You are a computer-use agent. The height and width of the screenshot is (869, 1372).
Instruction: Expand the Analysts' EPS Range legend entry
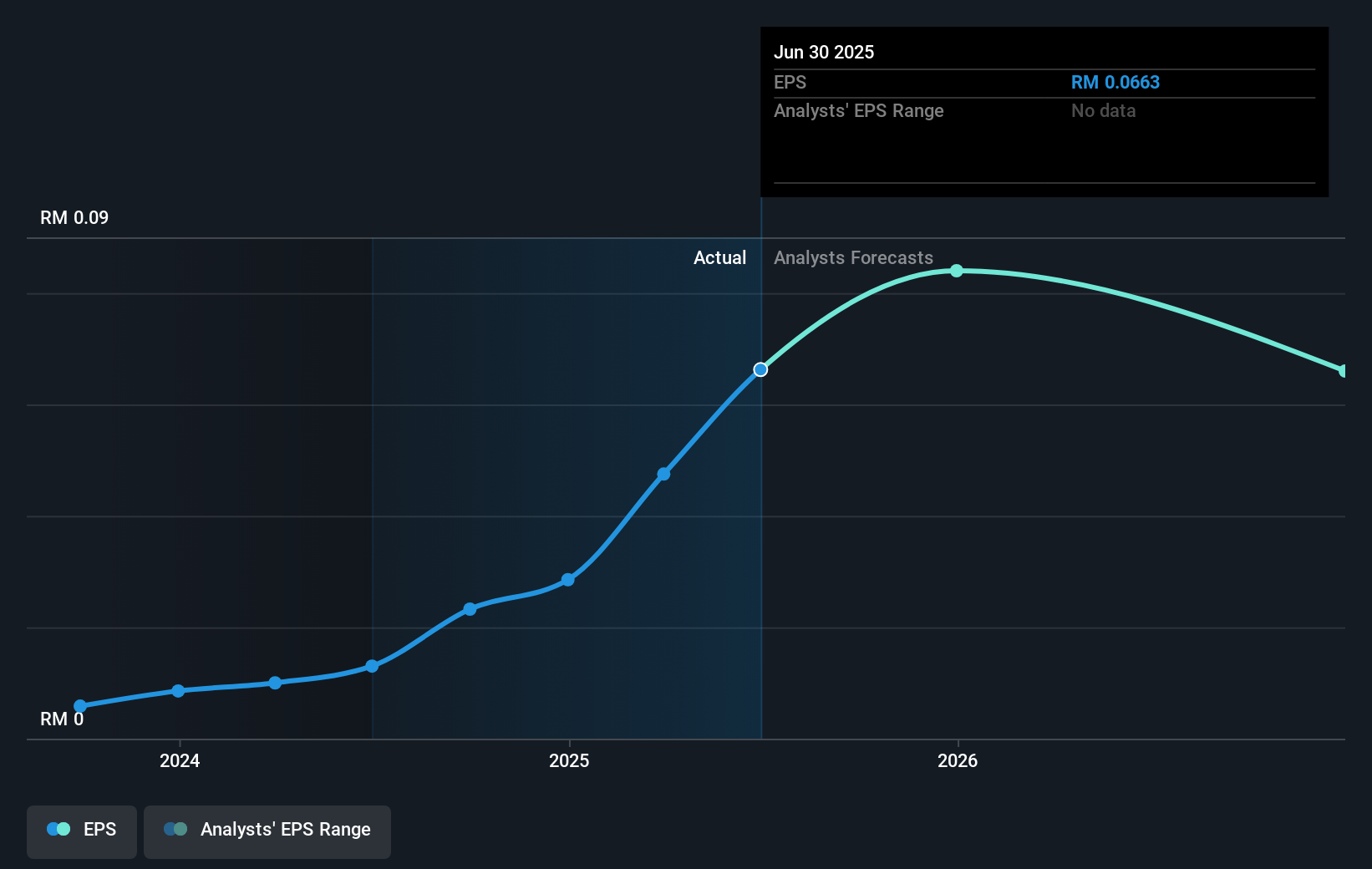click(267, 831)
